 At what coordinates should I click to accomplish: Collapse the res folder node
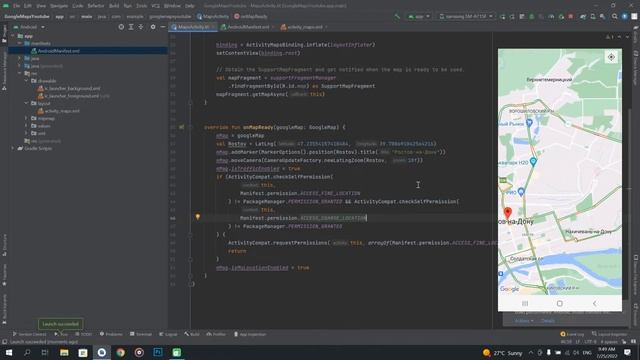[19, 73]
